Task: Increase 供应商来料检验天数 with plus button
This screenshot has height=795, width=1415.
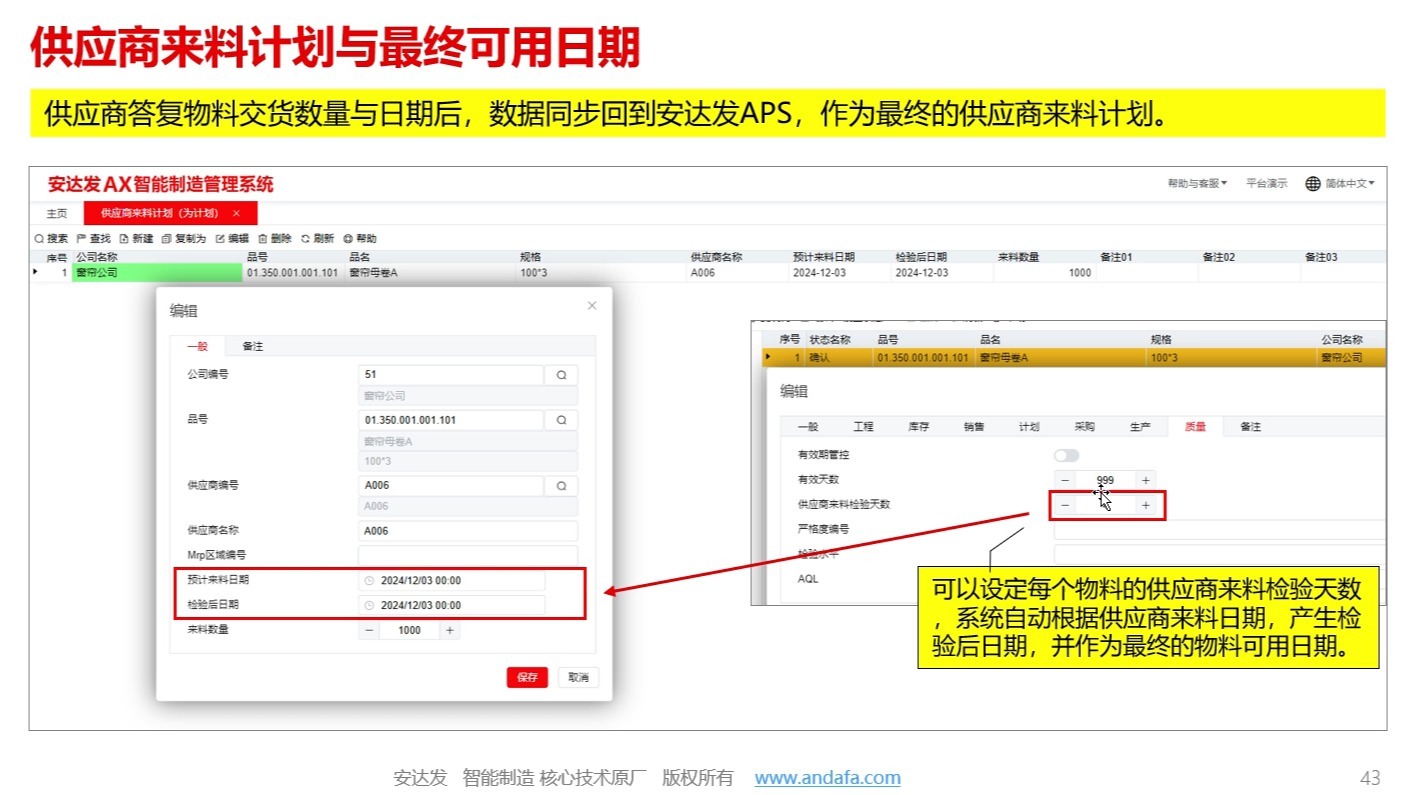Action: click(x=1146, y=505)
